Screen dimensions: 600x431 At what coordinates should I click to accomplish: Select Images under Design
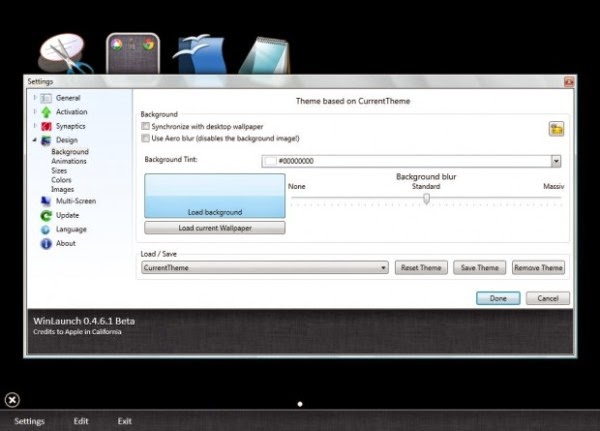click(62, 189)
